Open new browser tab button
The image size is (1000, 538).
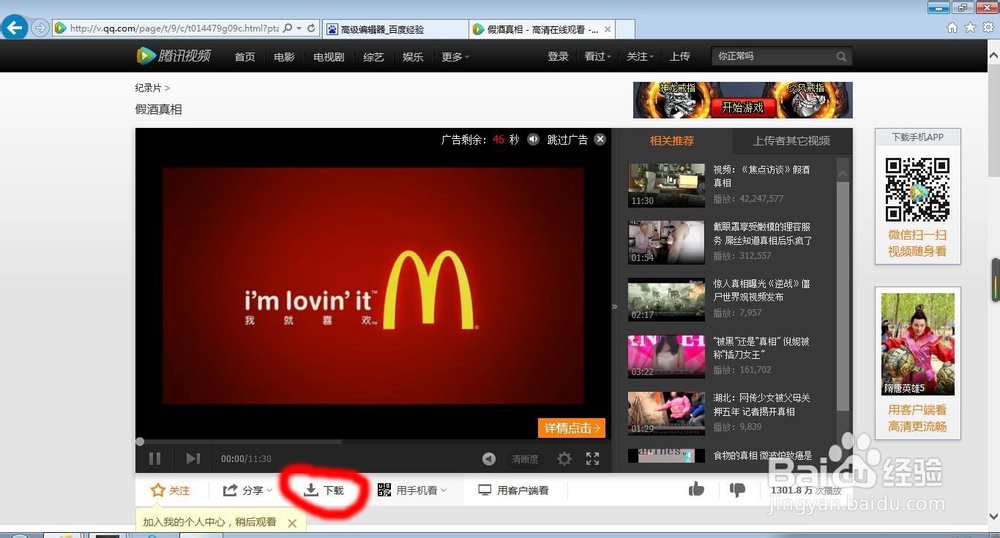[x=626, y=29]
